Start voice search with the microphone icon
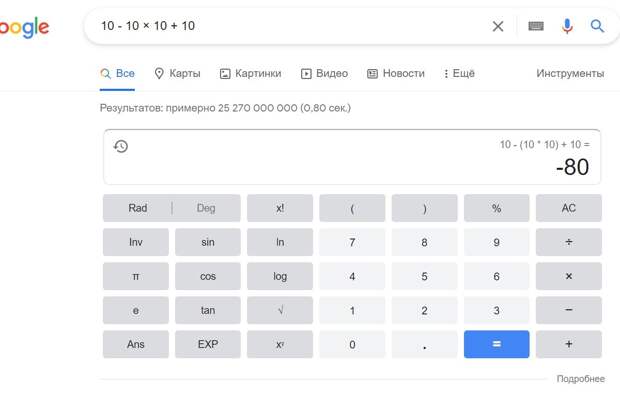Image resolution: width=620 pixels, height=413 pixels. click(x=567, y=26)
